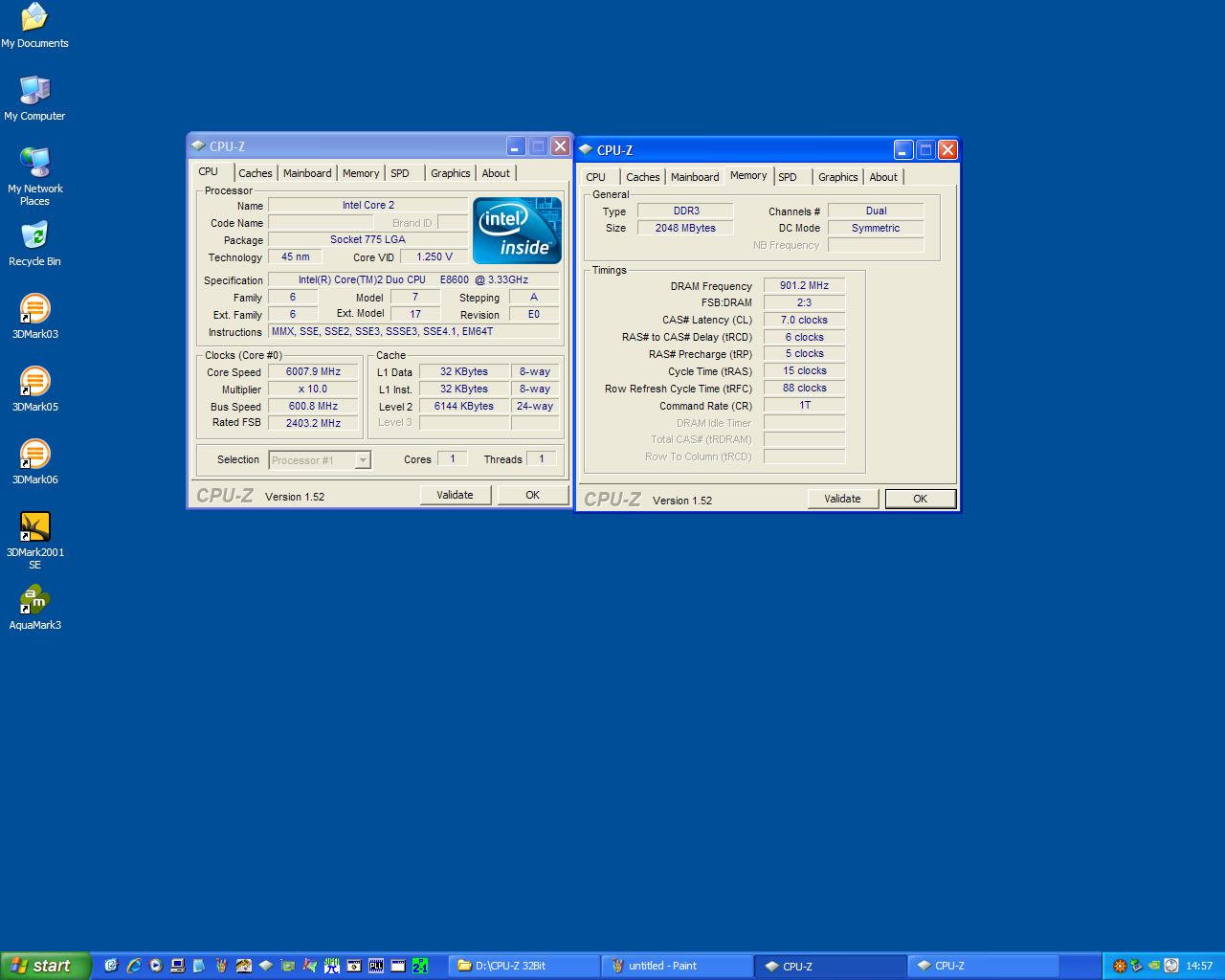The width and height of the screenshot is (1225, 980).
Task: Click the Windows Media Player quick launch icon
Action: [155, 966]
